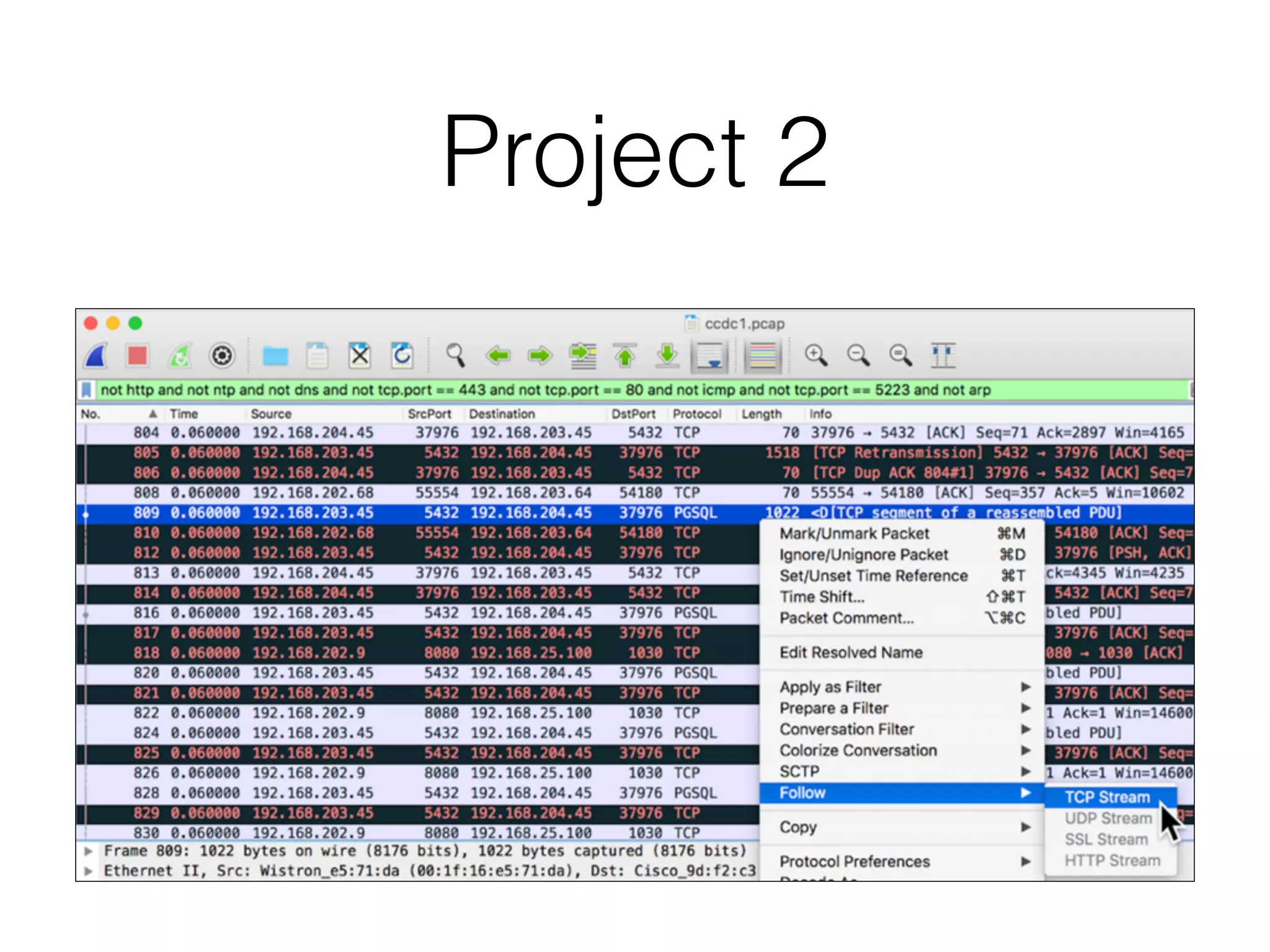Jump to first packet up-arrow icon
The height and width of the screenshot is (952, 1270).
(x=625, y=356)
